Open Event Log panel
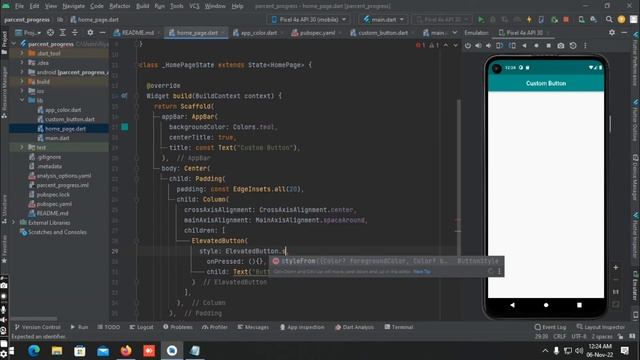This screenshot has height=360, width=640. (x=550, y=327)
